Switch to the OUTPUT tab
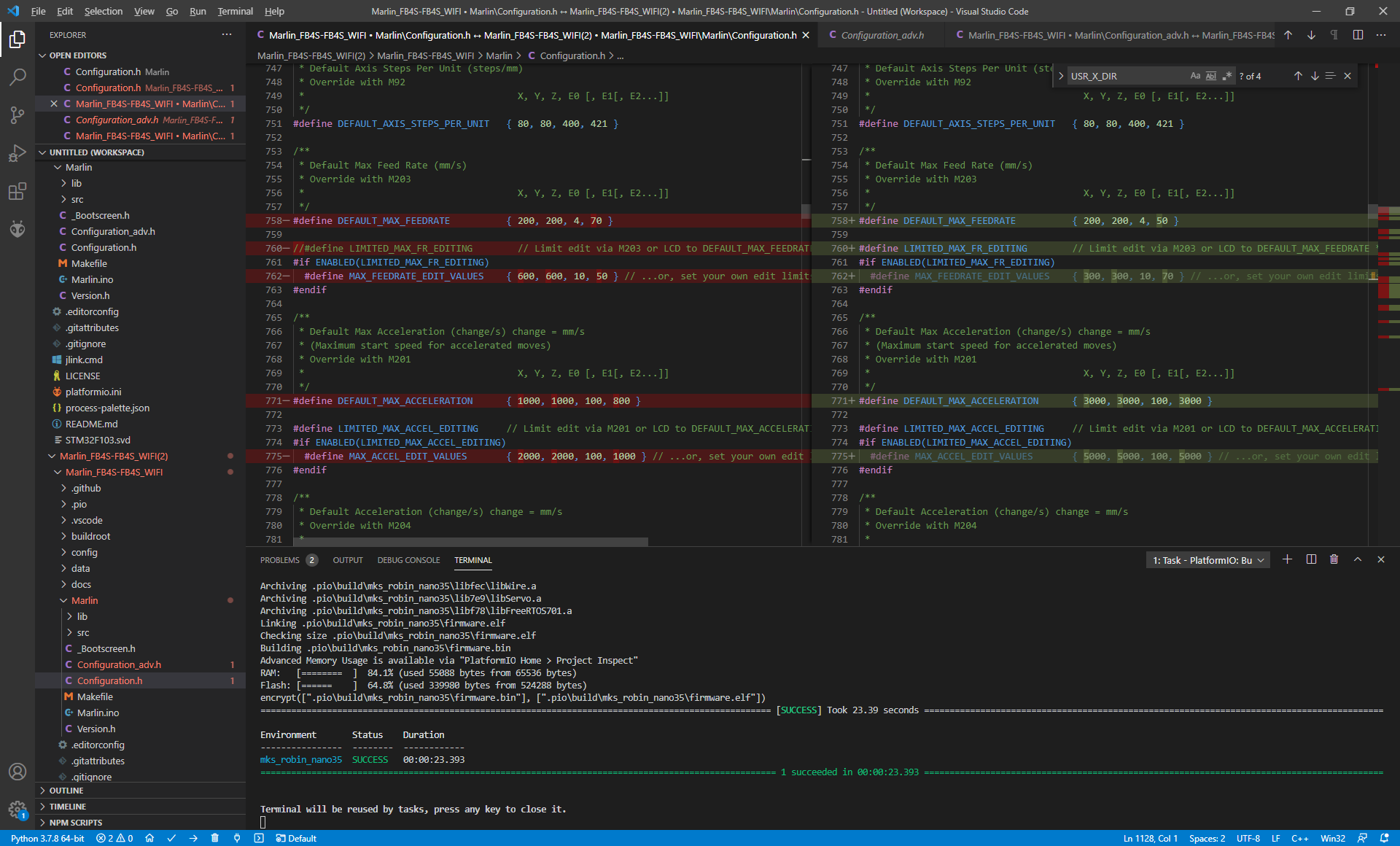 (348, 560)
